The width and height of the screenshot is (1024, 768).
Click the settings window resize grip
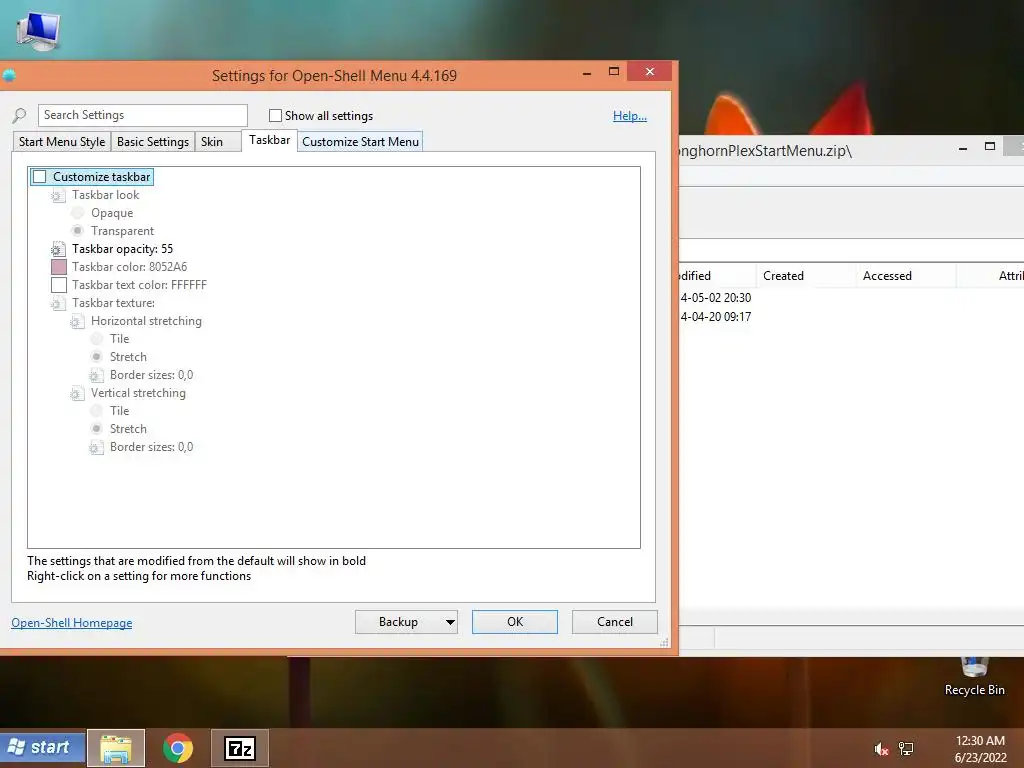pos(664,643)
